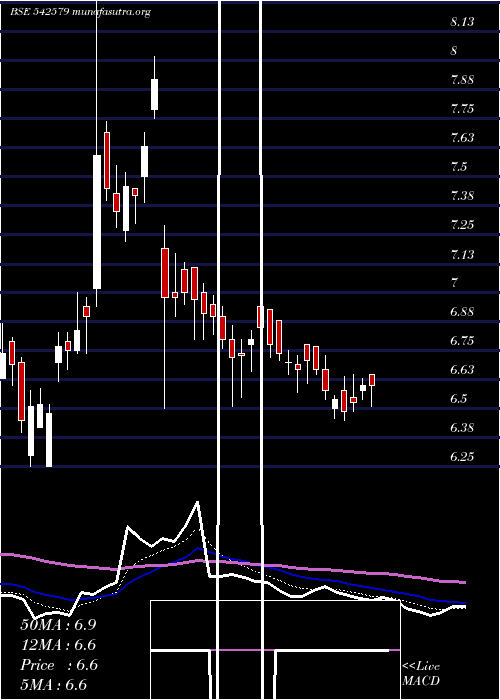Image resolution: width=500 pixels, height=700 pixels.
Task: Click the highest white candlestick near 7.88
Action: [x=154, y=94]
